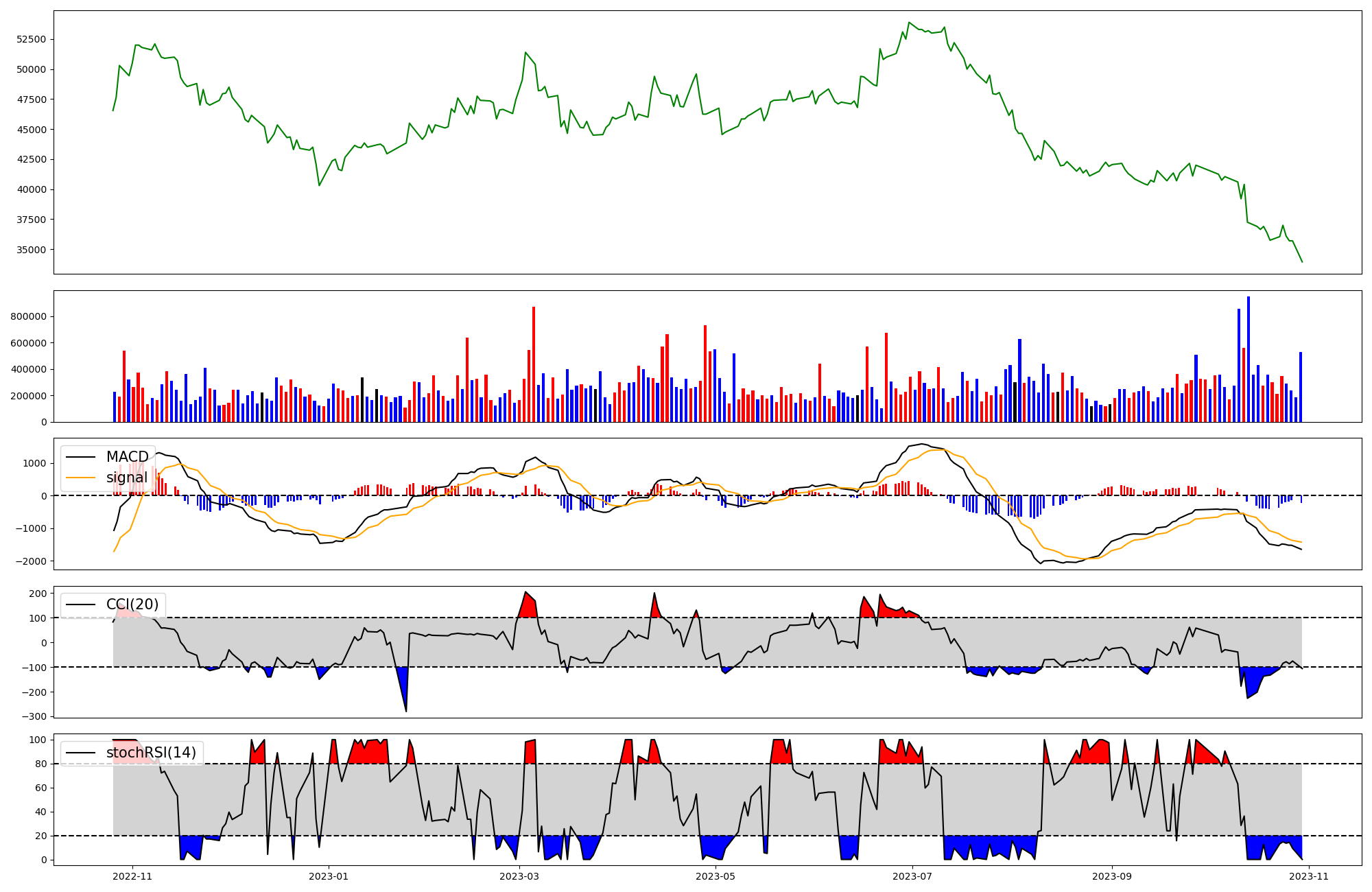The image size is (1372, 892).
Task: Click the 2023-05 date tick label
Action: tap(716, 876)
